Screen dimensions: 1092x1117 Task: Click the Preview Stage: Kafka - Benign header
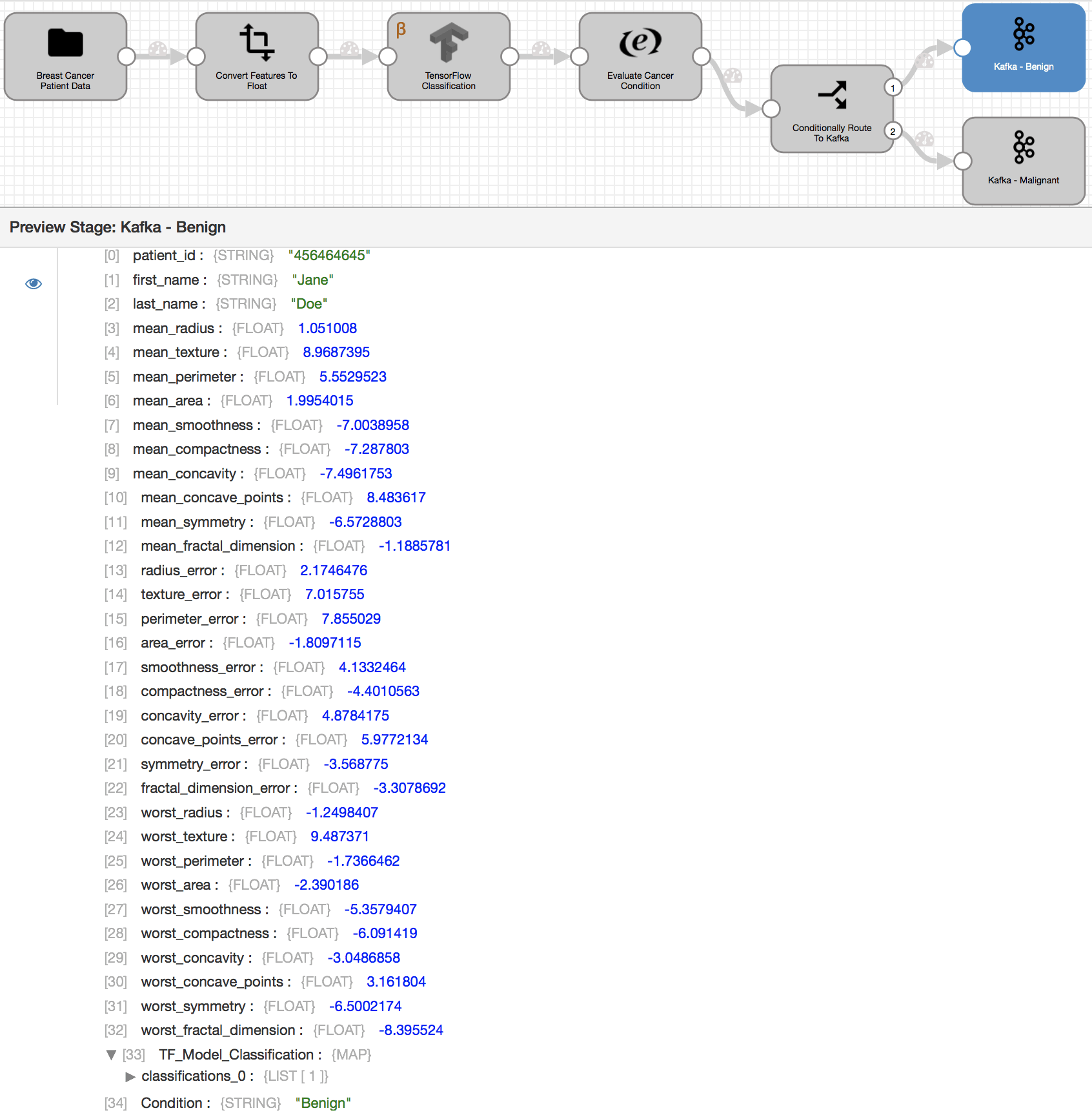tap(117, 227)
